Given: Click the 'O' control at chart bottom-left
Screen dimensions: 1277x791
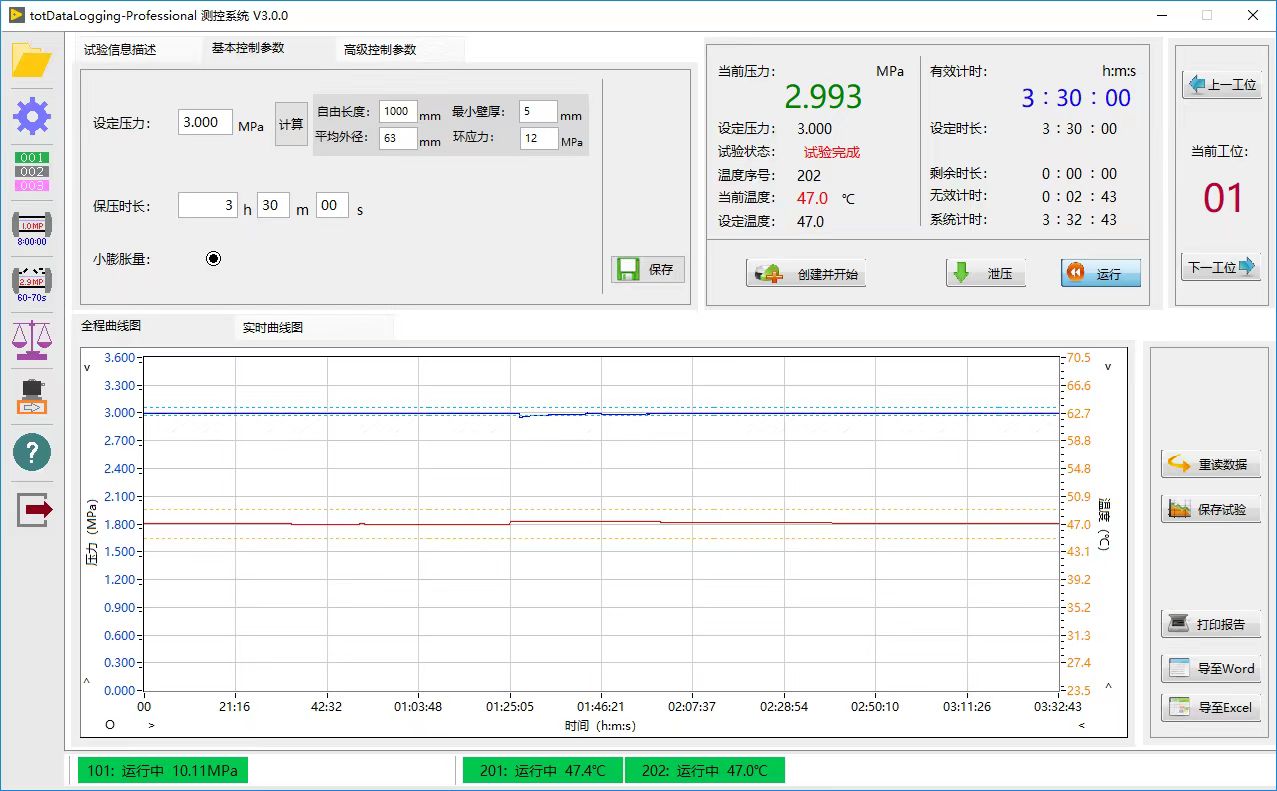Looking at the screenshot, I should click(110, 725).
